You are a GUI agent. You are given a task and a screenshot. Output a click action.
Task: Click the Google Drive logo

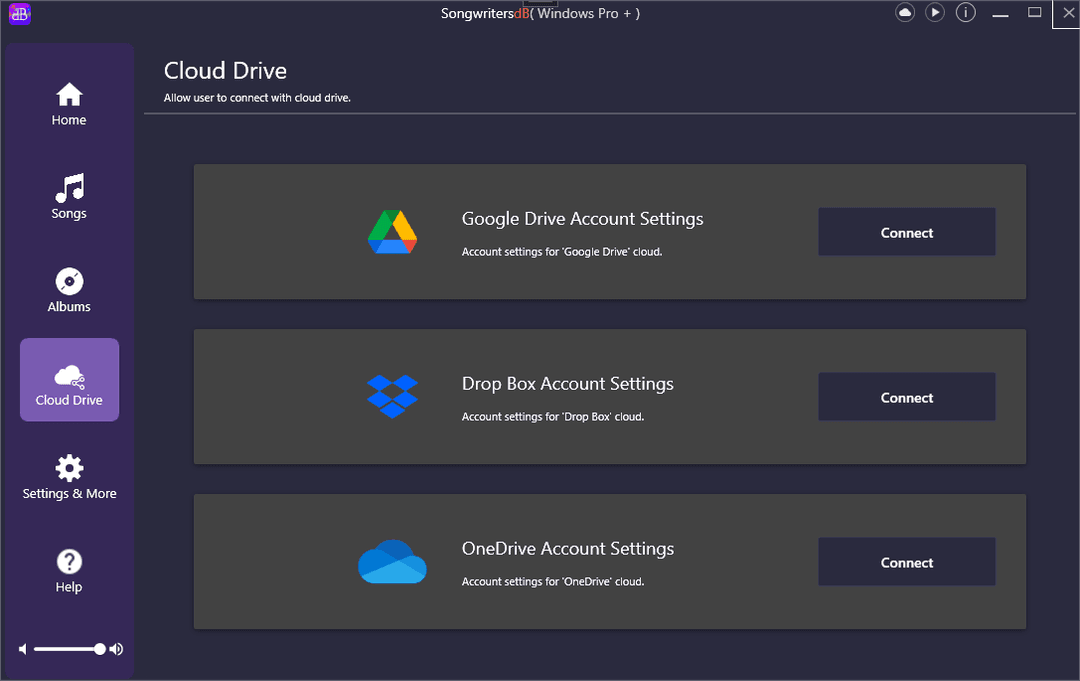click(x=392, y=232)
